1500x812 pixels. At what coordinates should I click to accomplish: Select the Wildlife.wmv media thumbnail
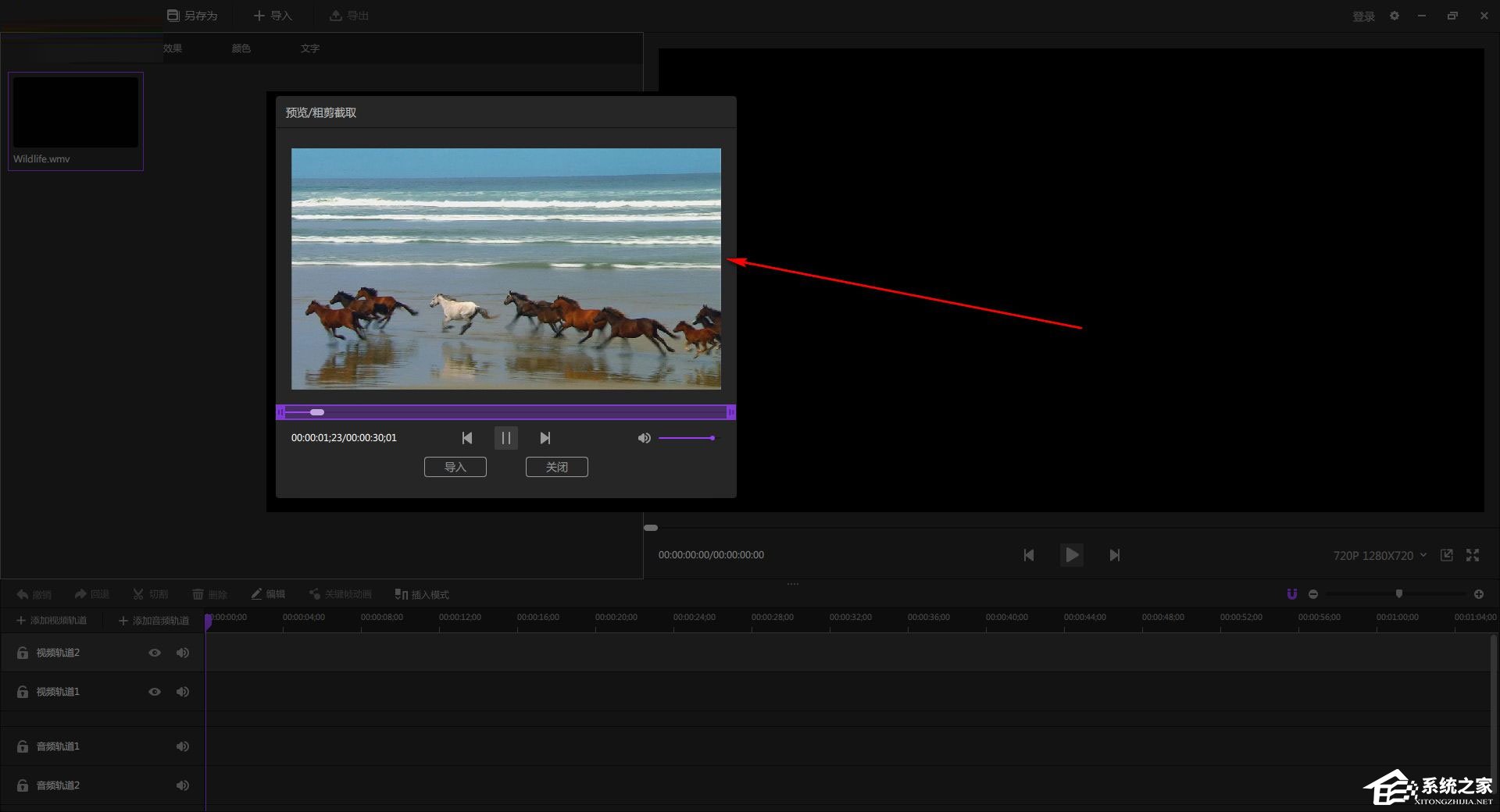coord(76,113)
